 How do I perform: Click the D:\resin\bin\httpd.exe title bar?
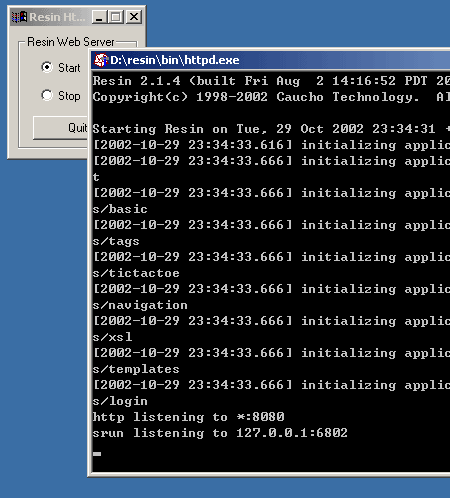pyautogui.click(x=271, y=60)
